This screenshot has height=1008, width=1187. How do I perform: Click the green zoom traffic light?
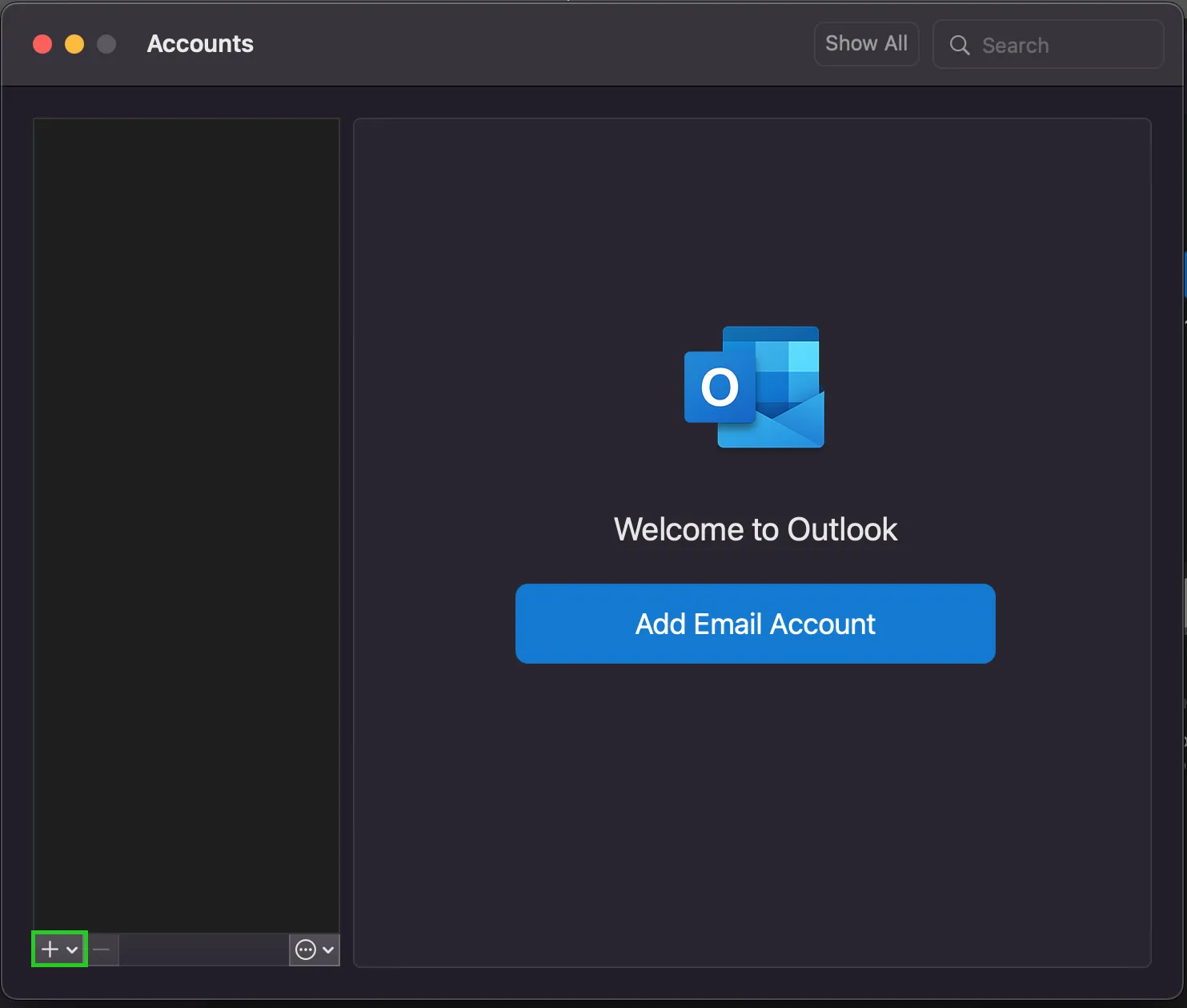(105, 43)
